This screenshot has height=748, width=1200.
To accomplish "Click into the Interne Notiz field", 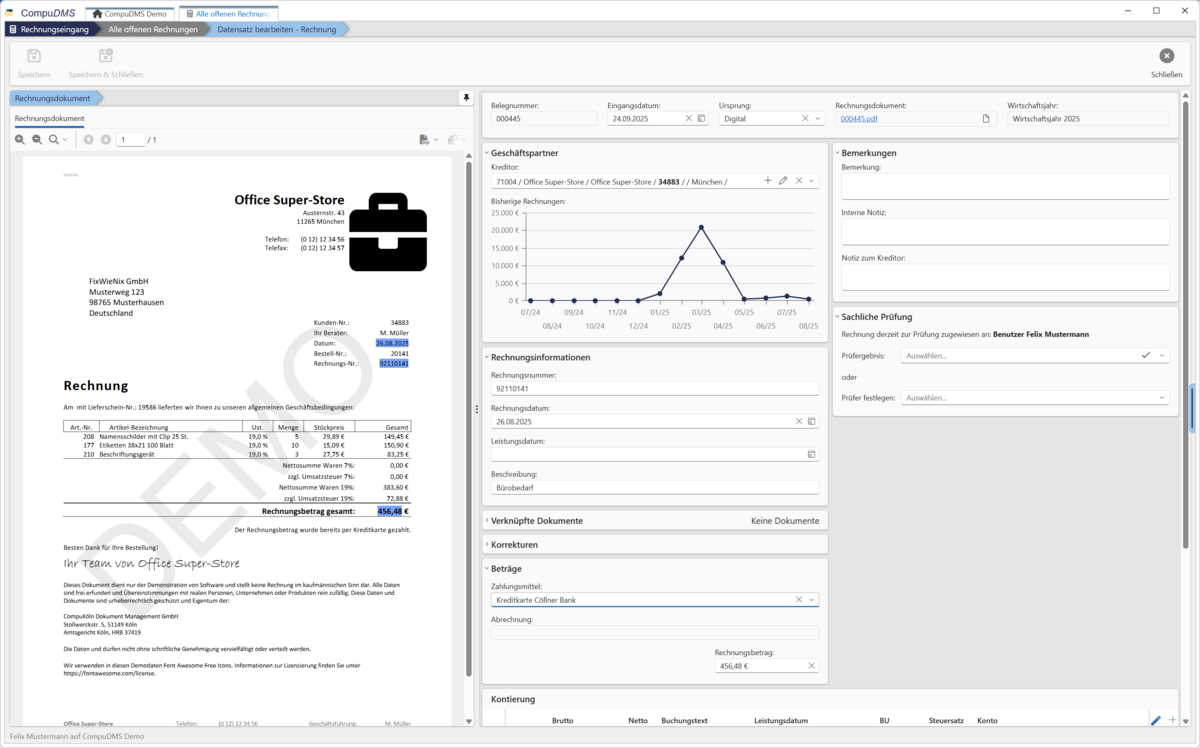I will [x=1005, y=232].
